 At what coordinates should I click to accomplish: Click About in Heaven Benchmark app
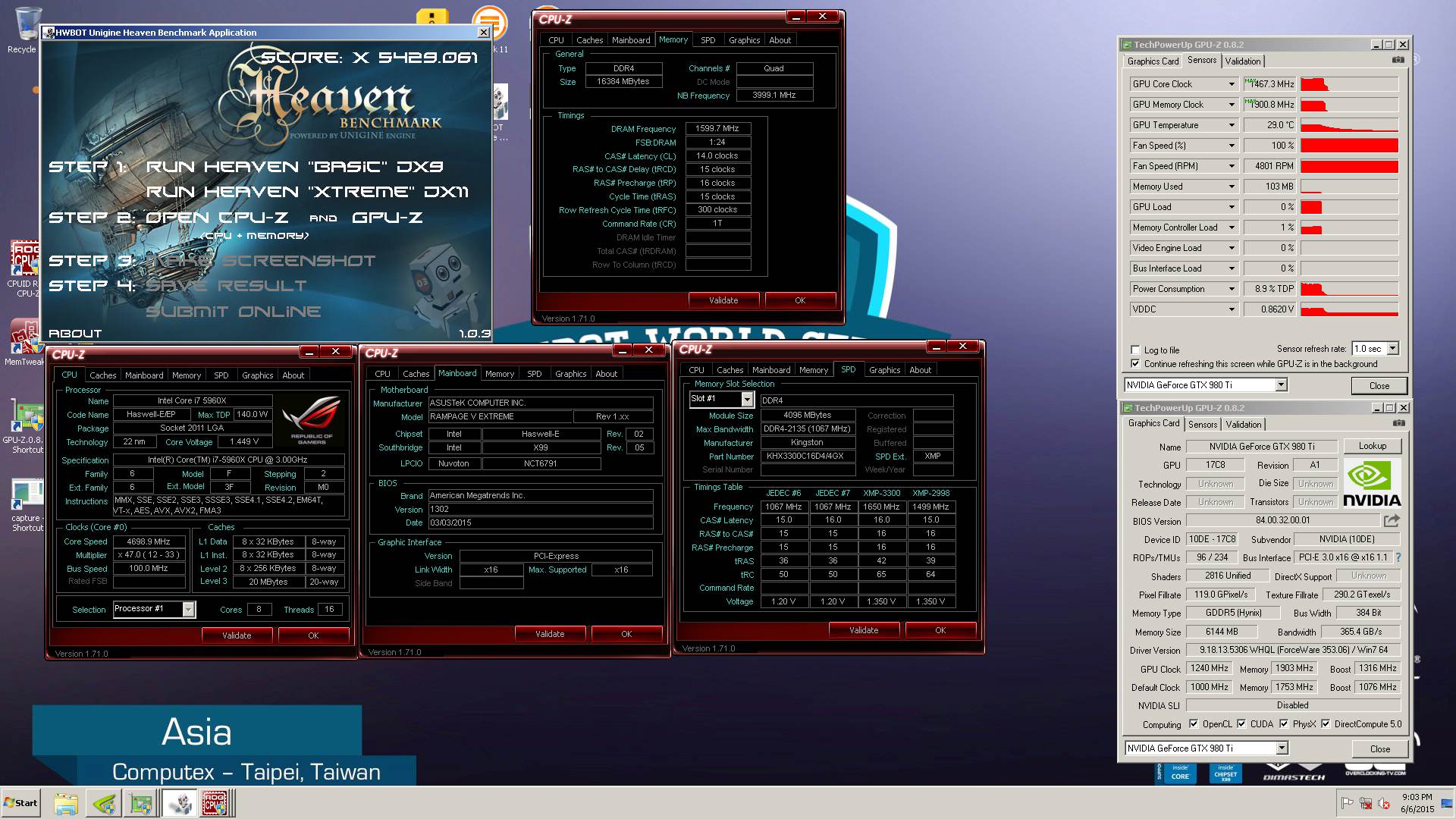(75, 334)
